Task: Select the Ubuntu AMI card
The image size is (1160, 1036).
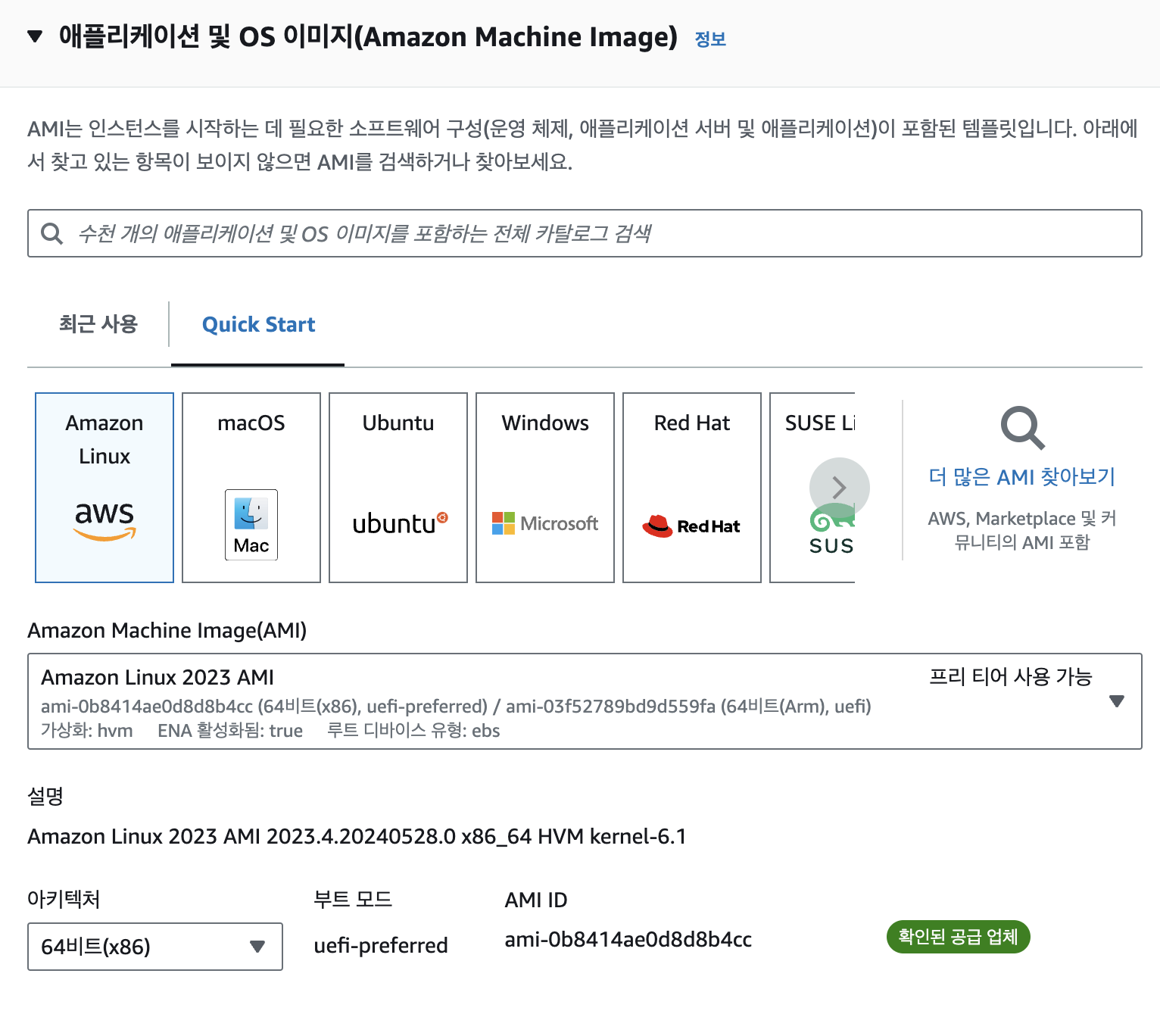Action: tap(398, 488)
